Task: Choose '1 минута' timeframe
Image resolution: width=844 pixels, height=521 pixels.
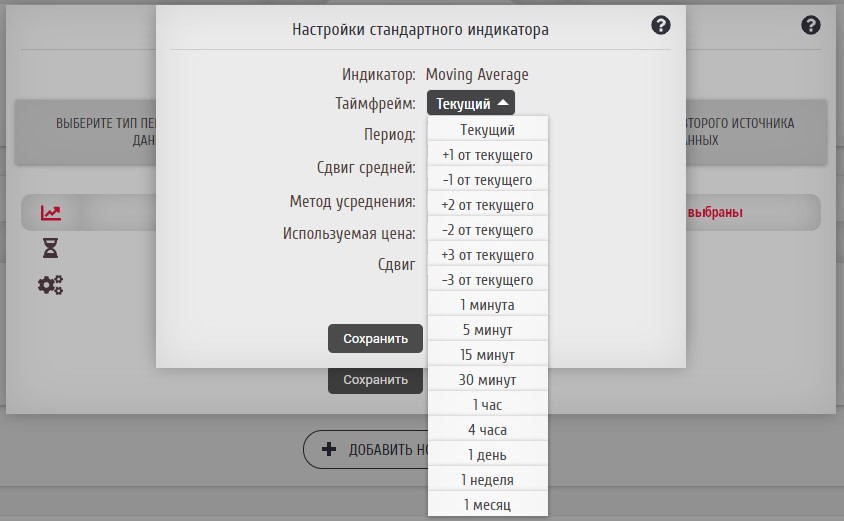Action: pyautogui.click(x=487, y=305)
